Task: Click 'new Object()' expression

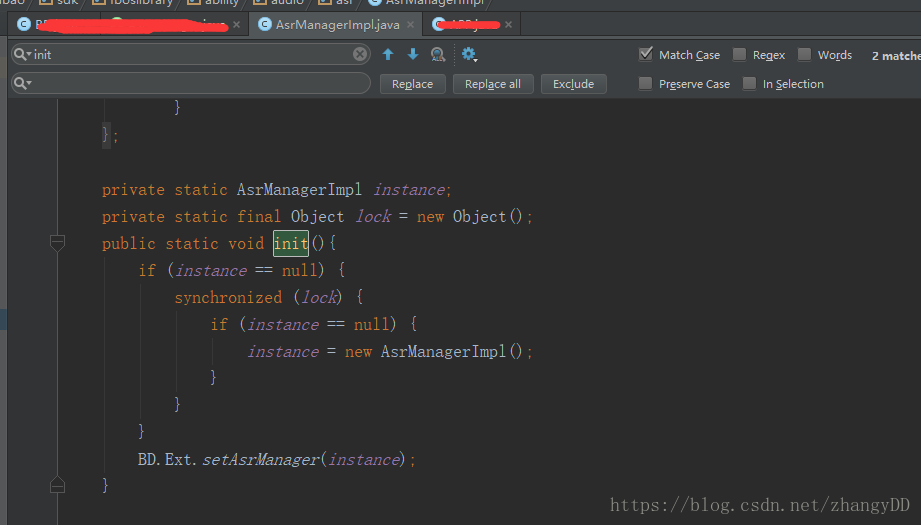Action: pos(469,217)
